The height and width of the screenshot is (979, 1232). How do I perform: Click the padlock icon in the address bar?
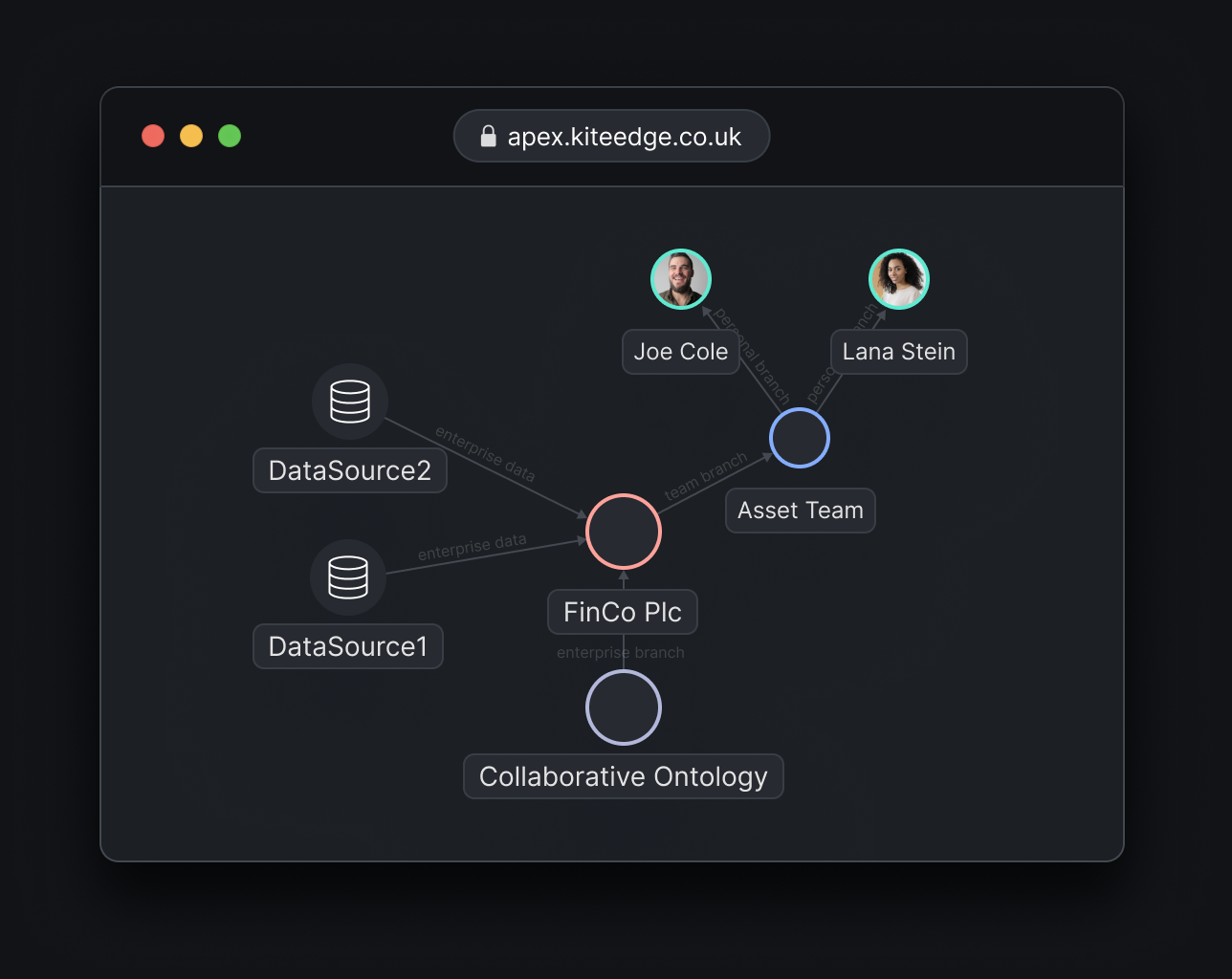pos(489,136)
